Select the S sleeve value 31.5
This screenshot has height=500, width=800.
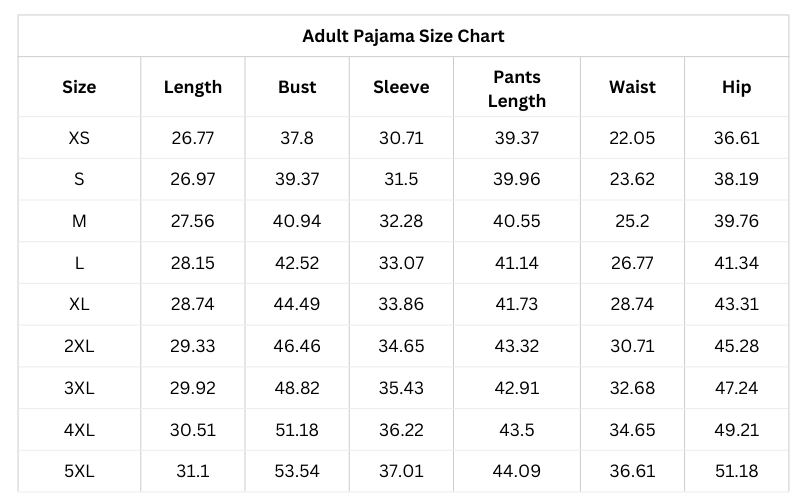401,180
